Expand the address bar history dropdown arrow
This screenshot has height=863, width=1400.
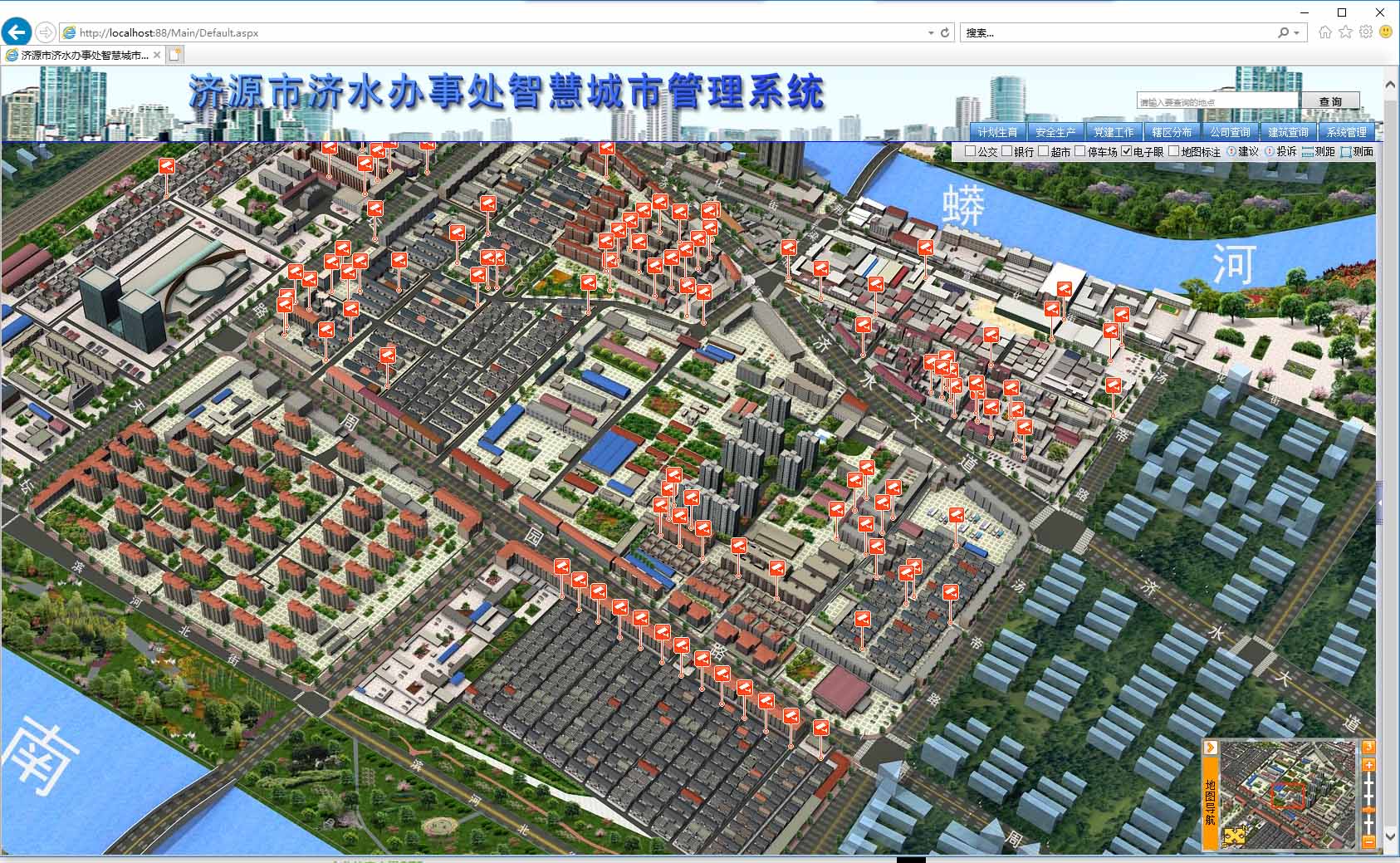(x=931, y=32)
